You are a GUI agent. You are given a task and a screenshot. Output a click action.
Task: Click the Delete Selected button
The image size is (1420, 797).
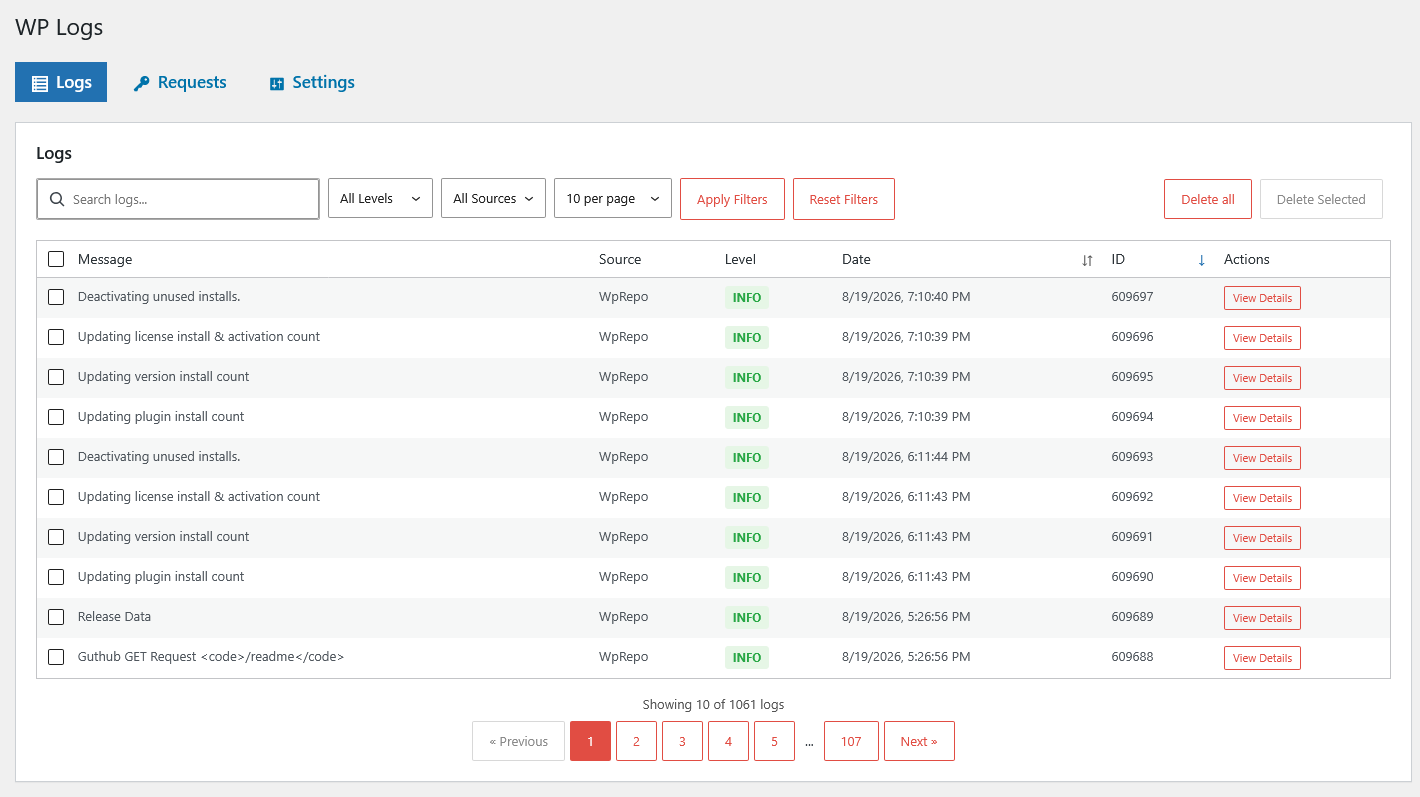pos(1321,199)
